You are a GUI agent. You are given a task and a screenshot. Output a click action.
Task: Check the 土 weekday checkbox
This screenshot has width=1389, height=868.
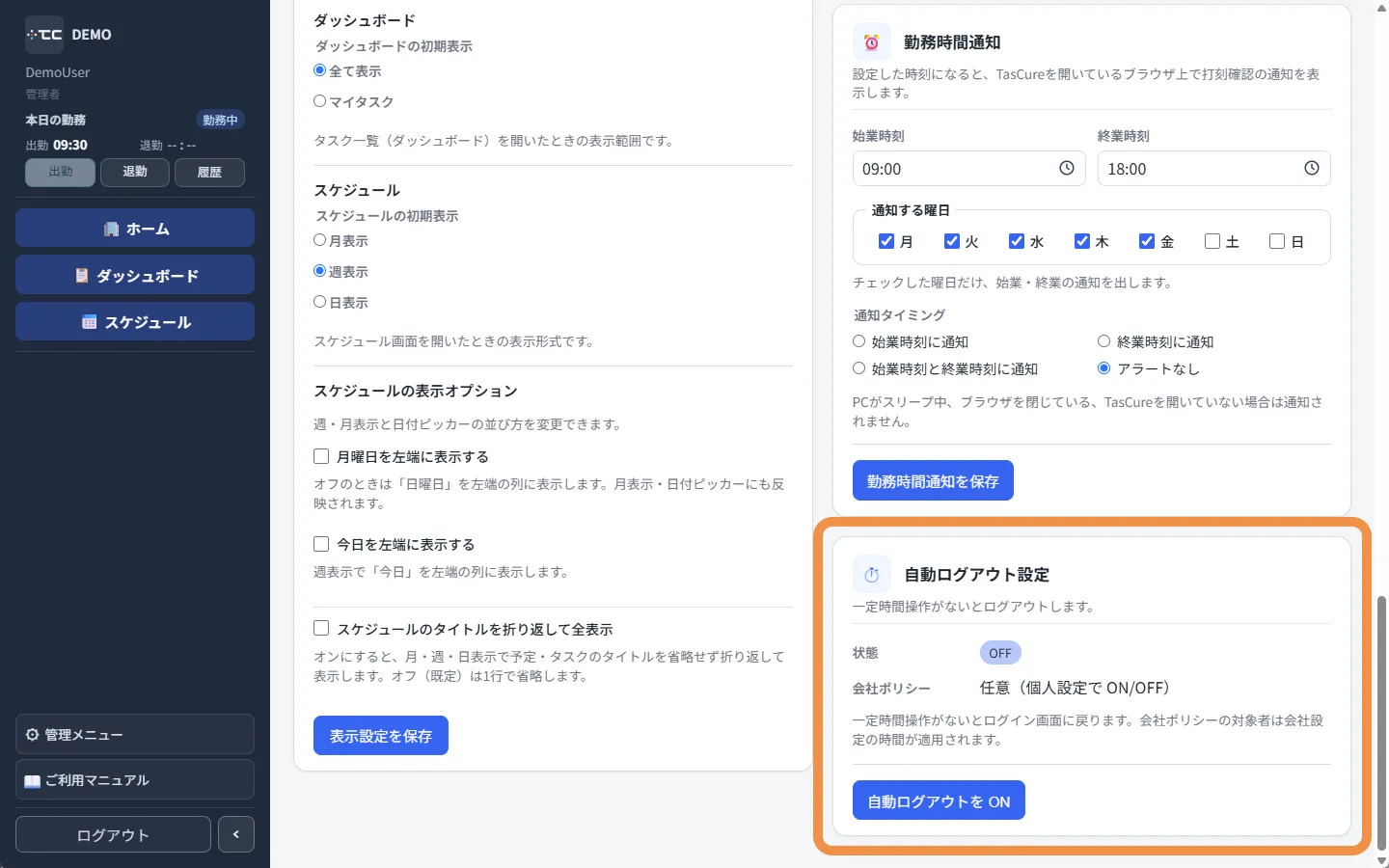coord(1212,241)
